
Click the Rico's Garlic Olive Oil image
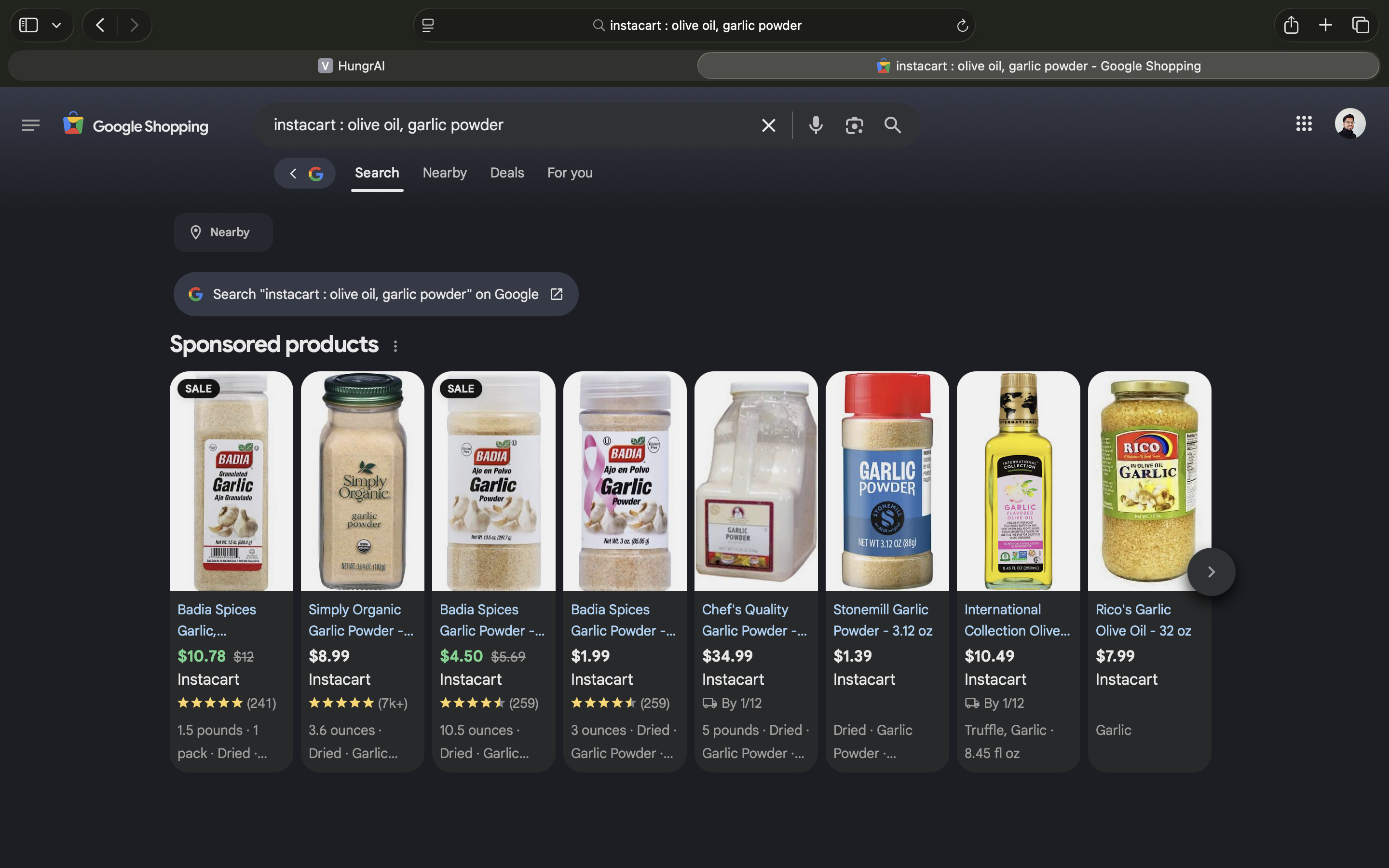tap(1149, 481)
